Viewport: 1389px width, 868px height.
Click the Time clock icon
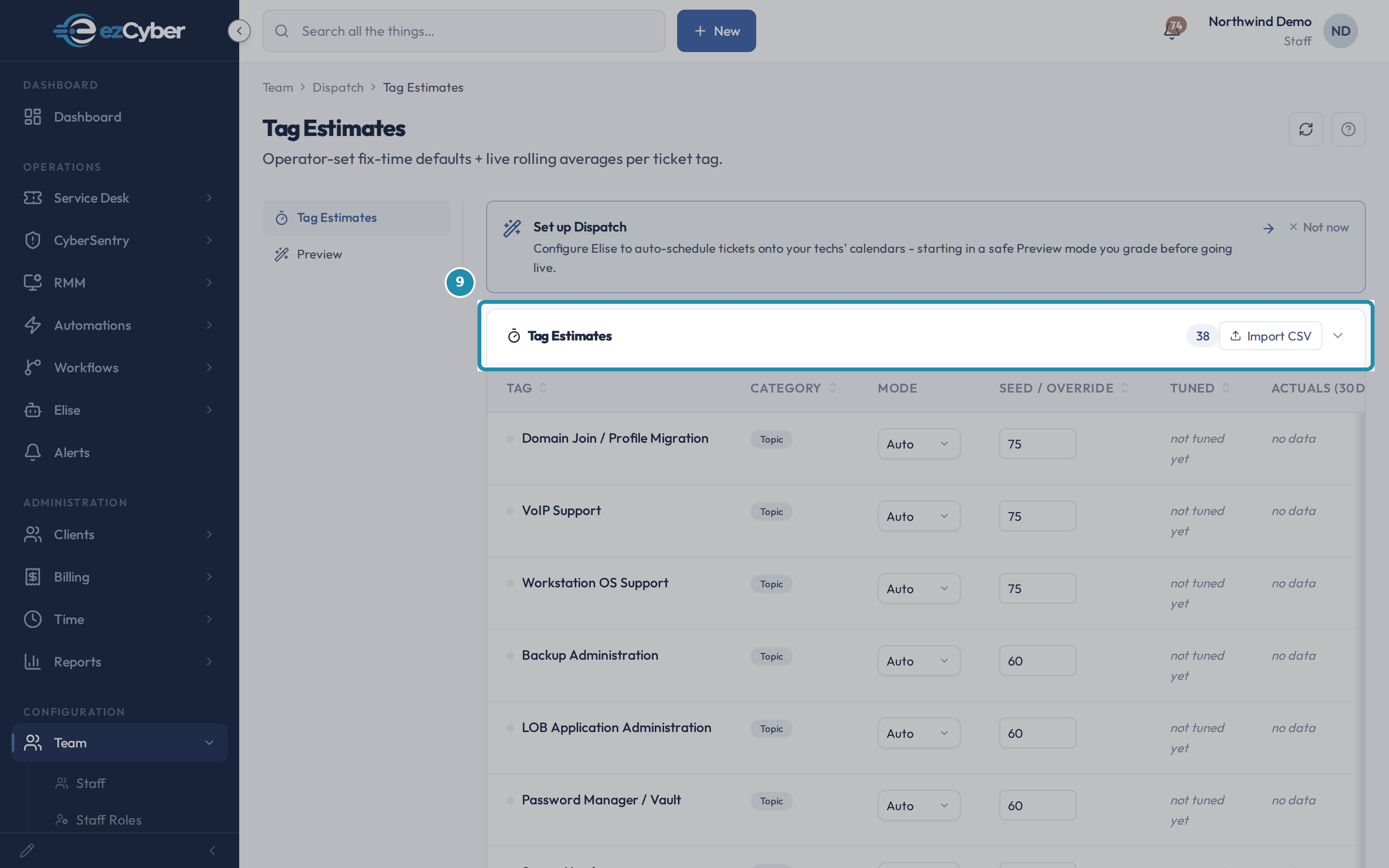[33, 620]
